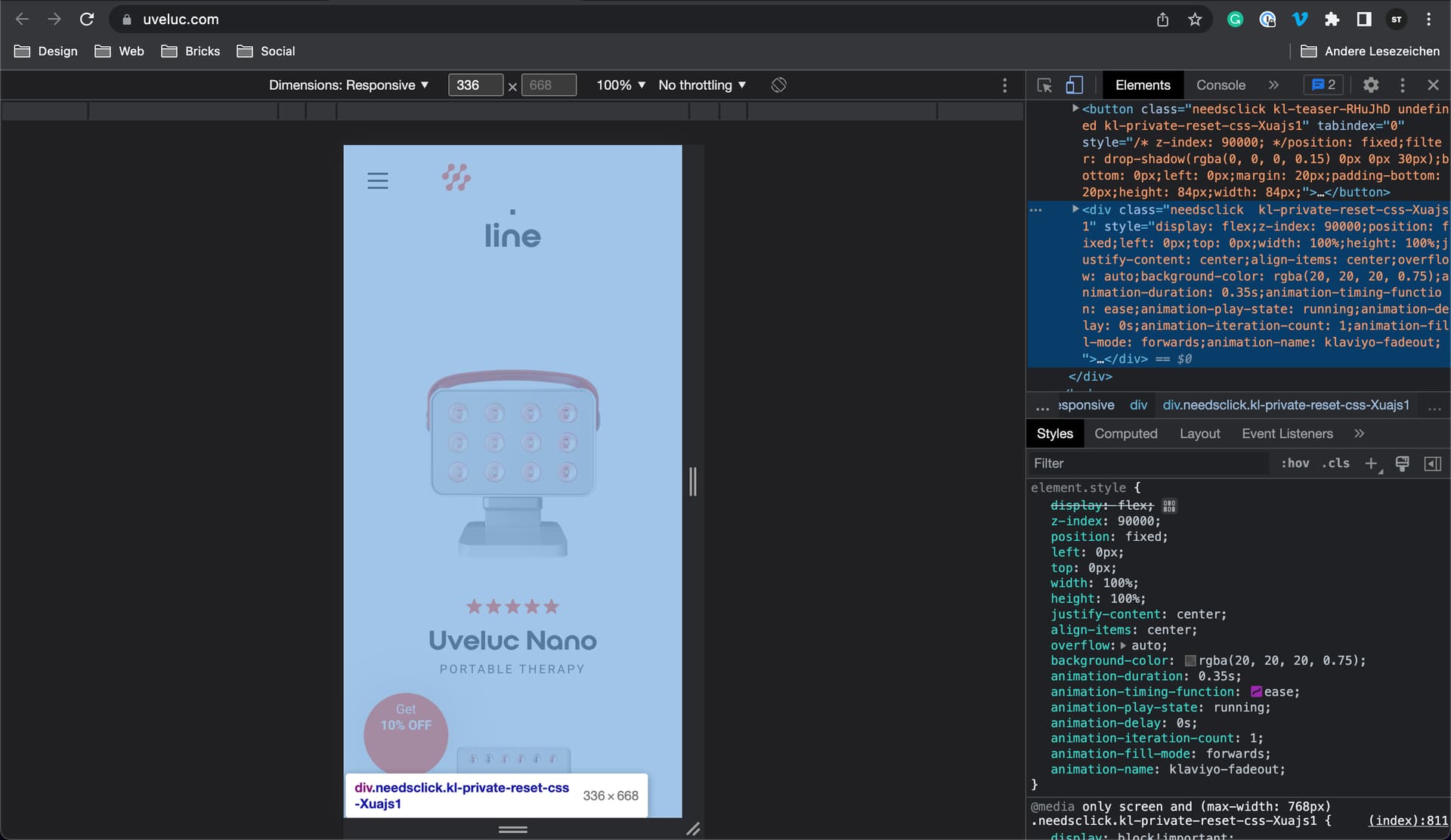Toggle the .cls class editor
Image resolution: width=1451 pixels, height=840 pixels.
(x=1335, y=463)
